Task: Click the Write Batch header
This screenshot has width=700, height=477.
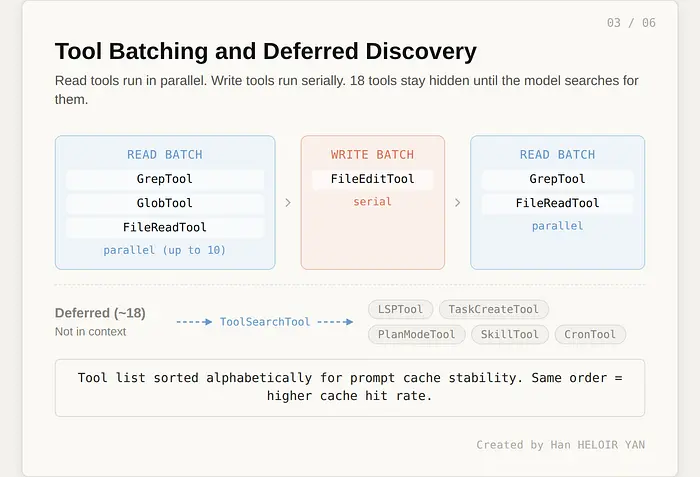Action: [x=372, y=155]
